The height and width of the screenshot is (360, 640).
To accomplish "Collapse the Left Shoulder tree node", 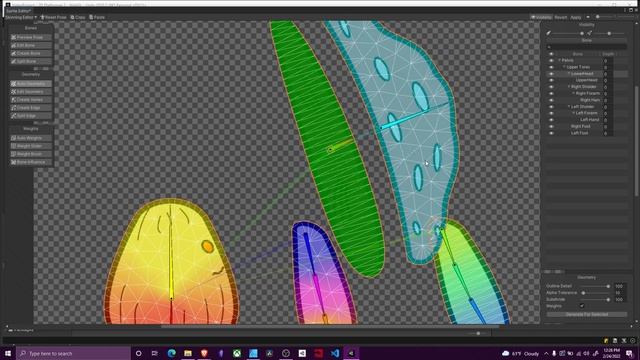I will (569, 107).
